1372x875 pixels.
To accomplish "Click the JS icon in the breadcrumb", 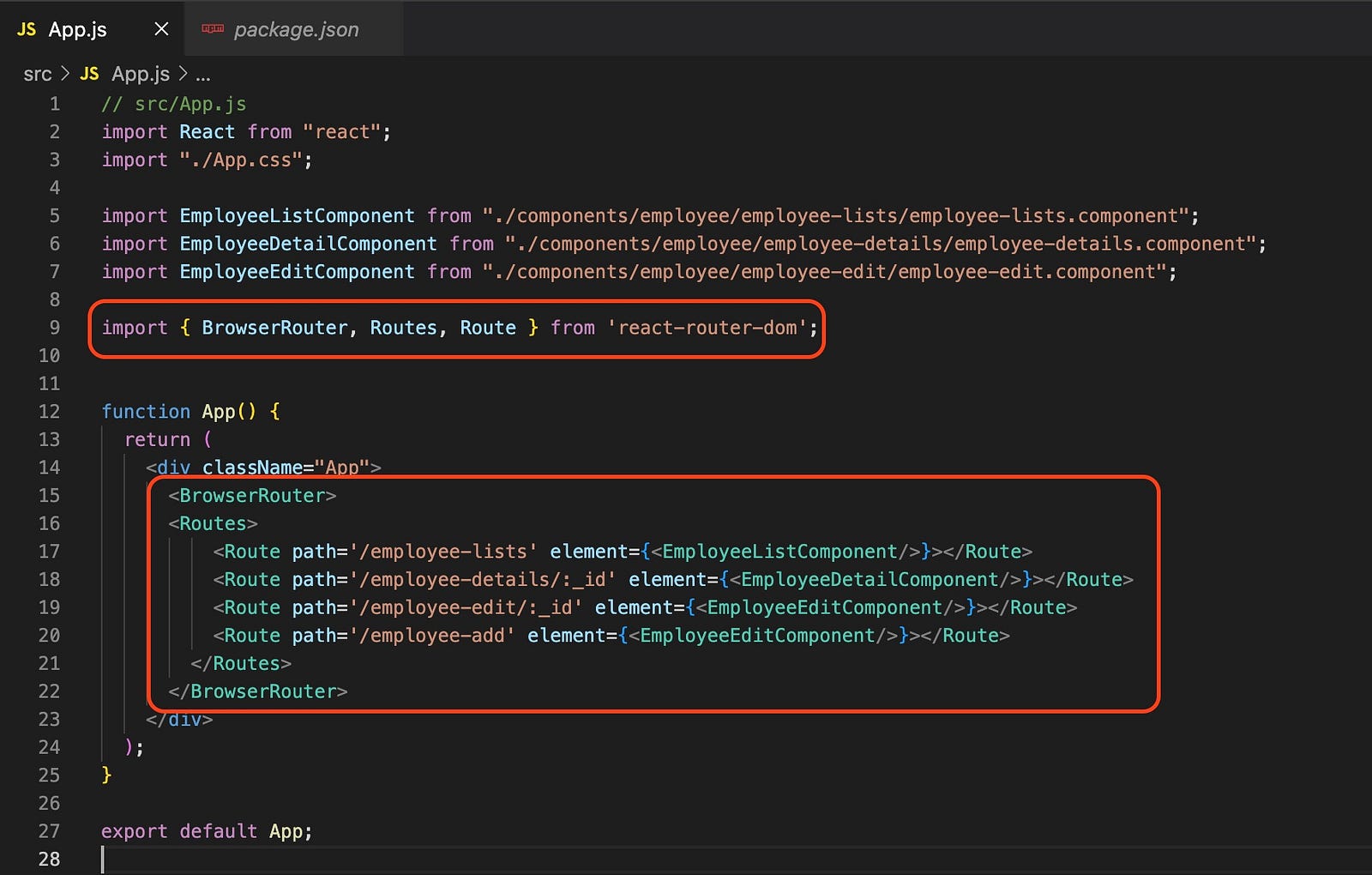I will coord(89,75).
